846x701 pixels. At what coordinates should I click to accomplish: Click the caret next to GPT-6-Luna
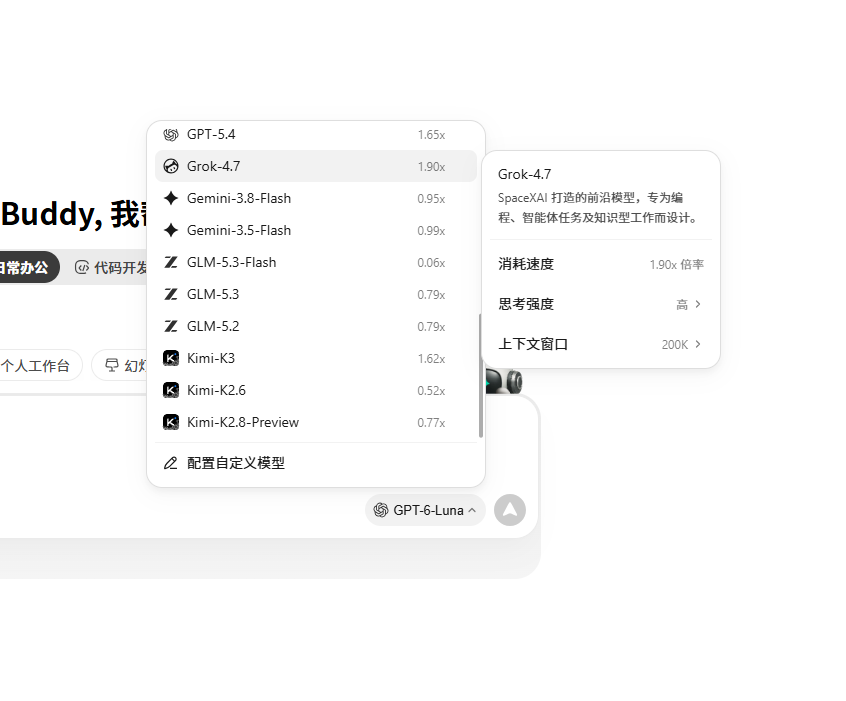(472, 510)
